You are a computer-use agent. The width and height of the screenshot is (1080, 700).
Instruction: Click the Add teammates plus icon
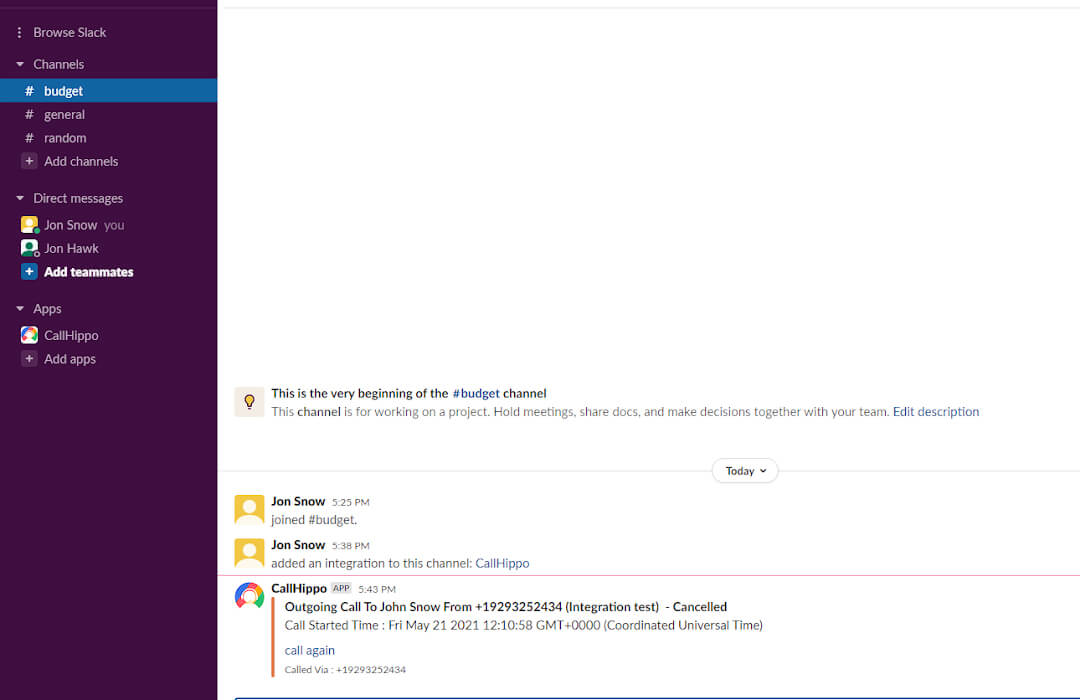(x=29, y=271)
